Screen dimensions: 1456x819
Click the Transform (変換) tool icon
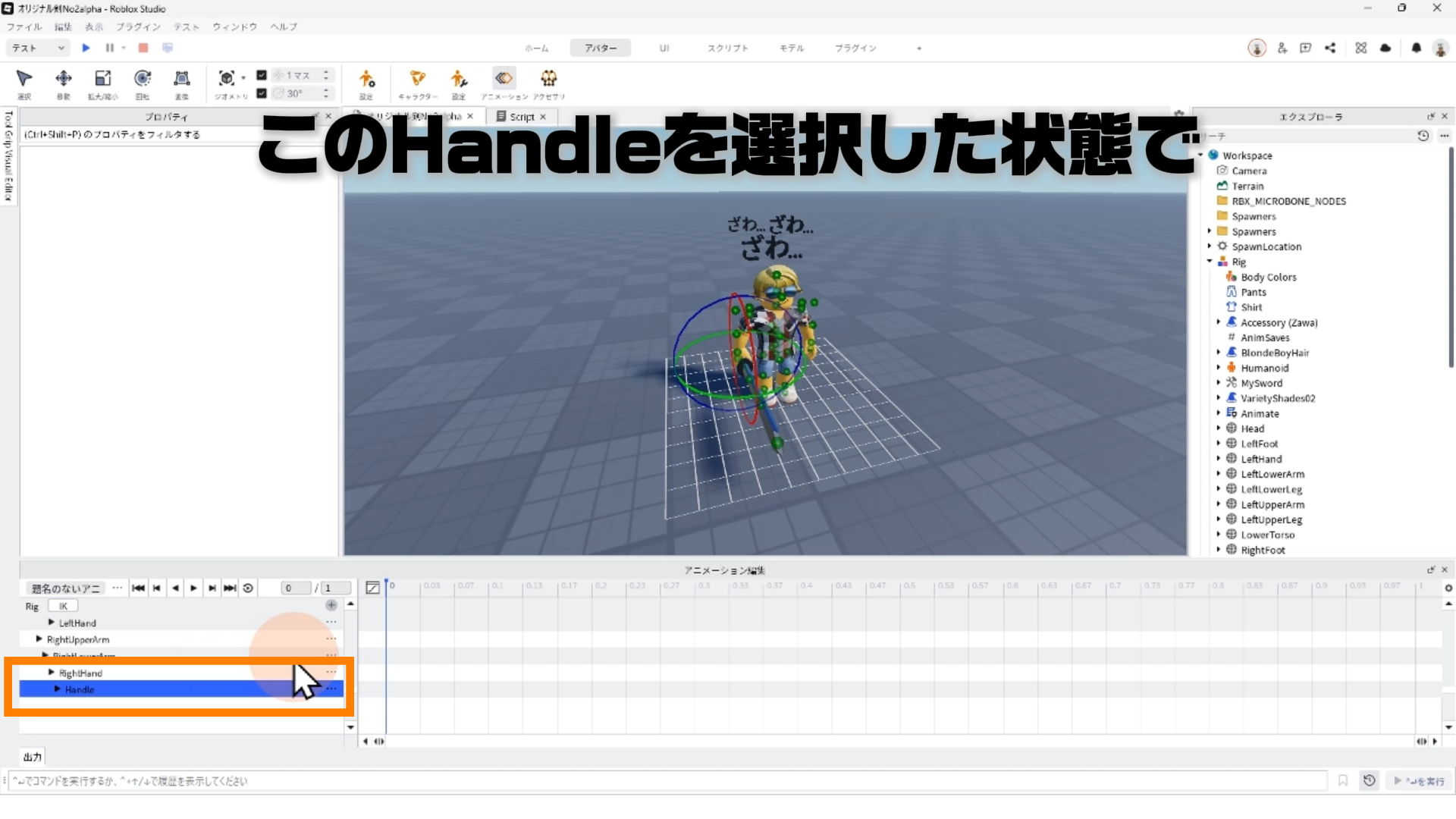point(181,79)
